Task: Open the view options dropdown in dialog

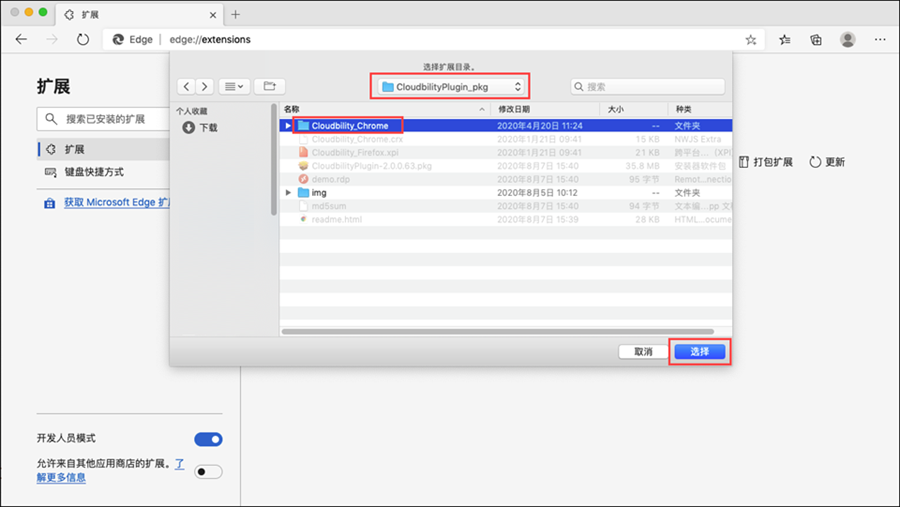Action: coord(234,87)
